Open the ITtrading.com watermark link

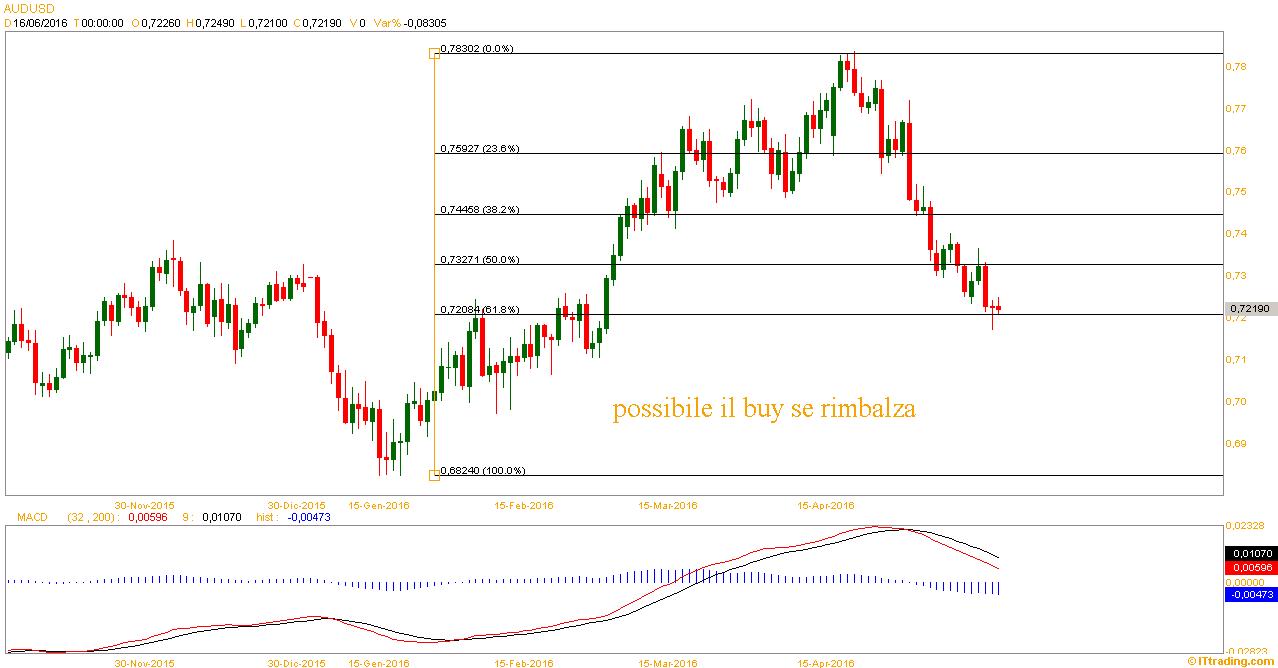tap(1231, 661)
